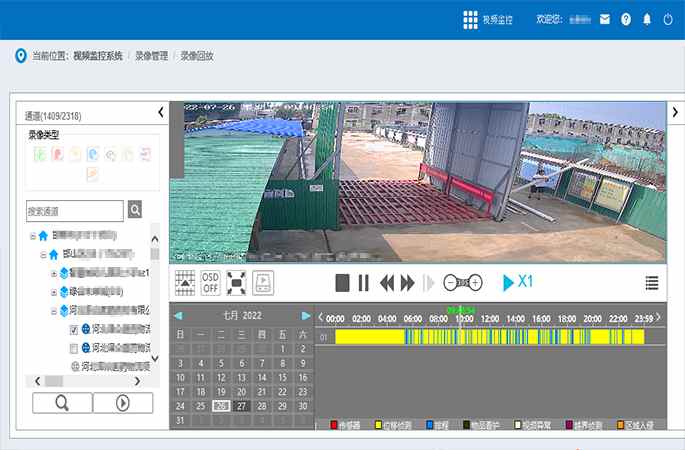Pause the recording playback
The height and width of the screenshot is (450, 685).
[x=364, y=283]
